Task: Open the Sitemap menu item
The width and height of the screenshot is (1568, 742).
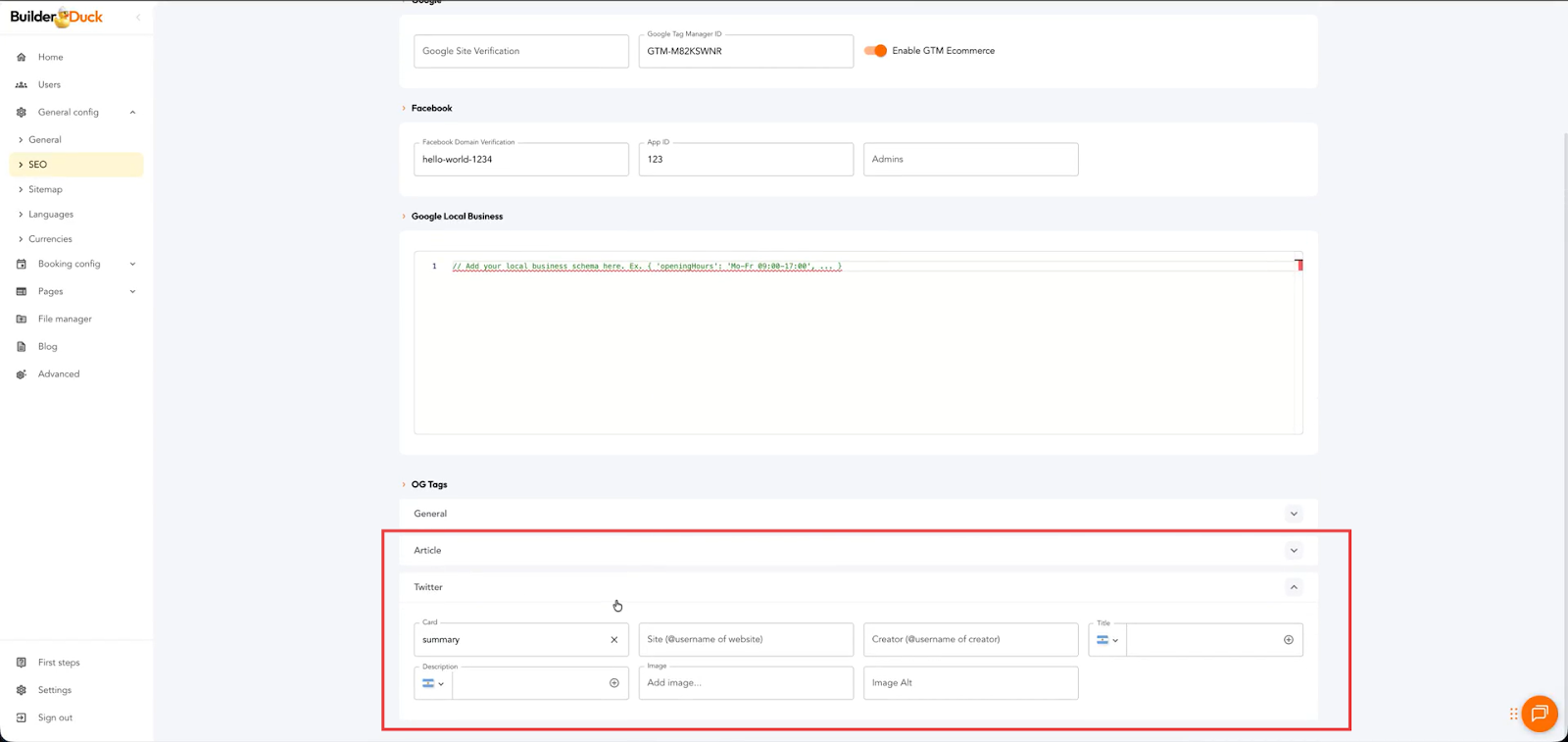Action: [x=45, y=189]
